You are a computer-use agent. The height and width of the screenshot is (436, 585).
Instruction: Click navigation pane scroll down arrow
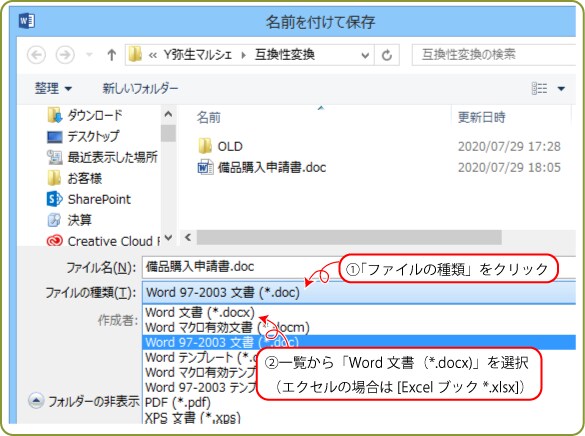tap(168, 238)
